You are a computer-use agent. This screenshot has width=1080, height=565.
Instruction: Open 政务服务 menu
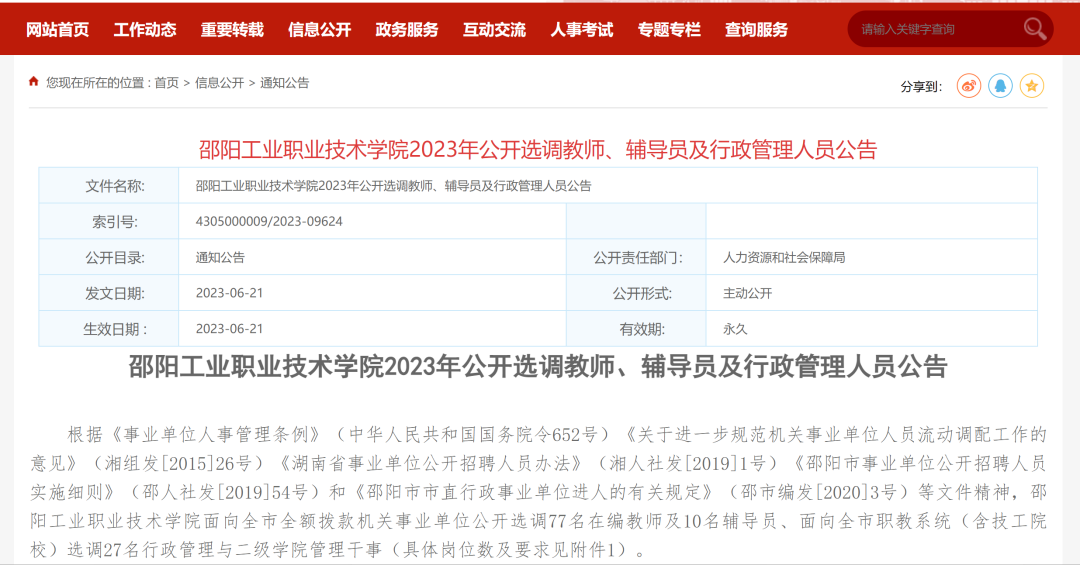[407, 30]
